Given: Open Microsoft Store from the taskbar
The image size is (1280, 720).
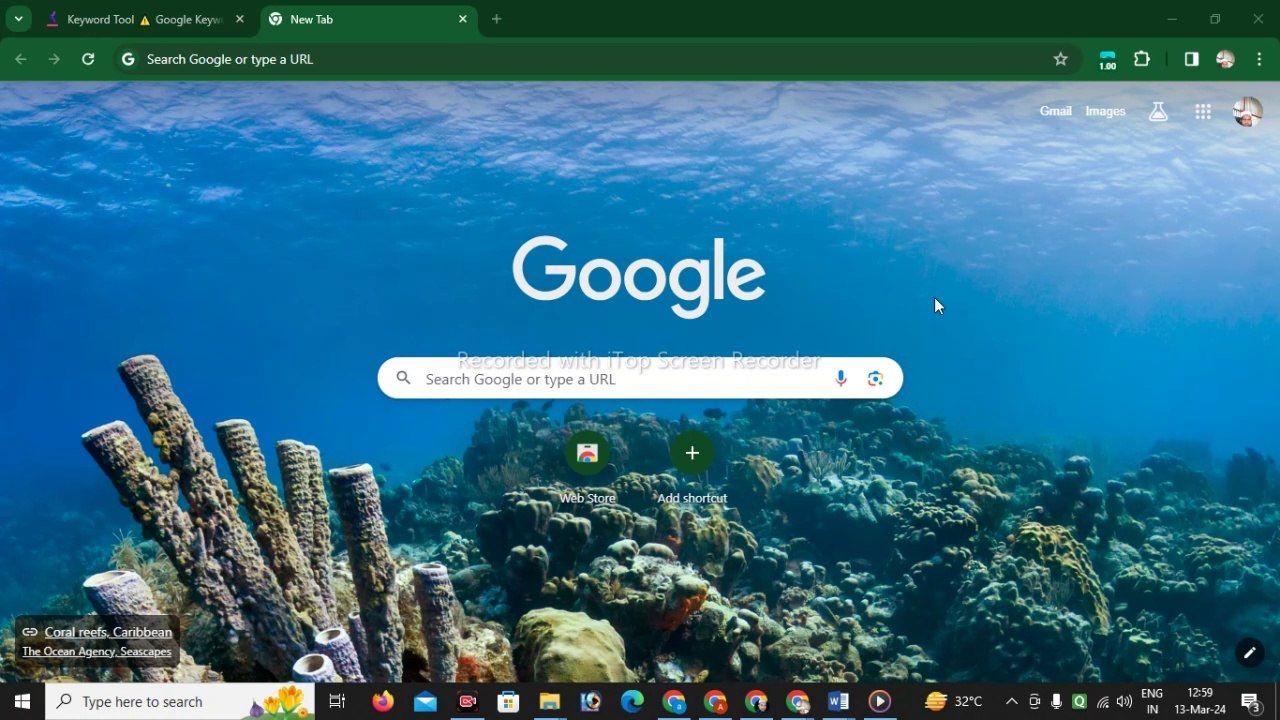Looking at the screenshot, I should click(508, 701).
